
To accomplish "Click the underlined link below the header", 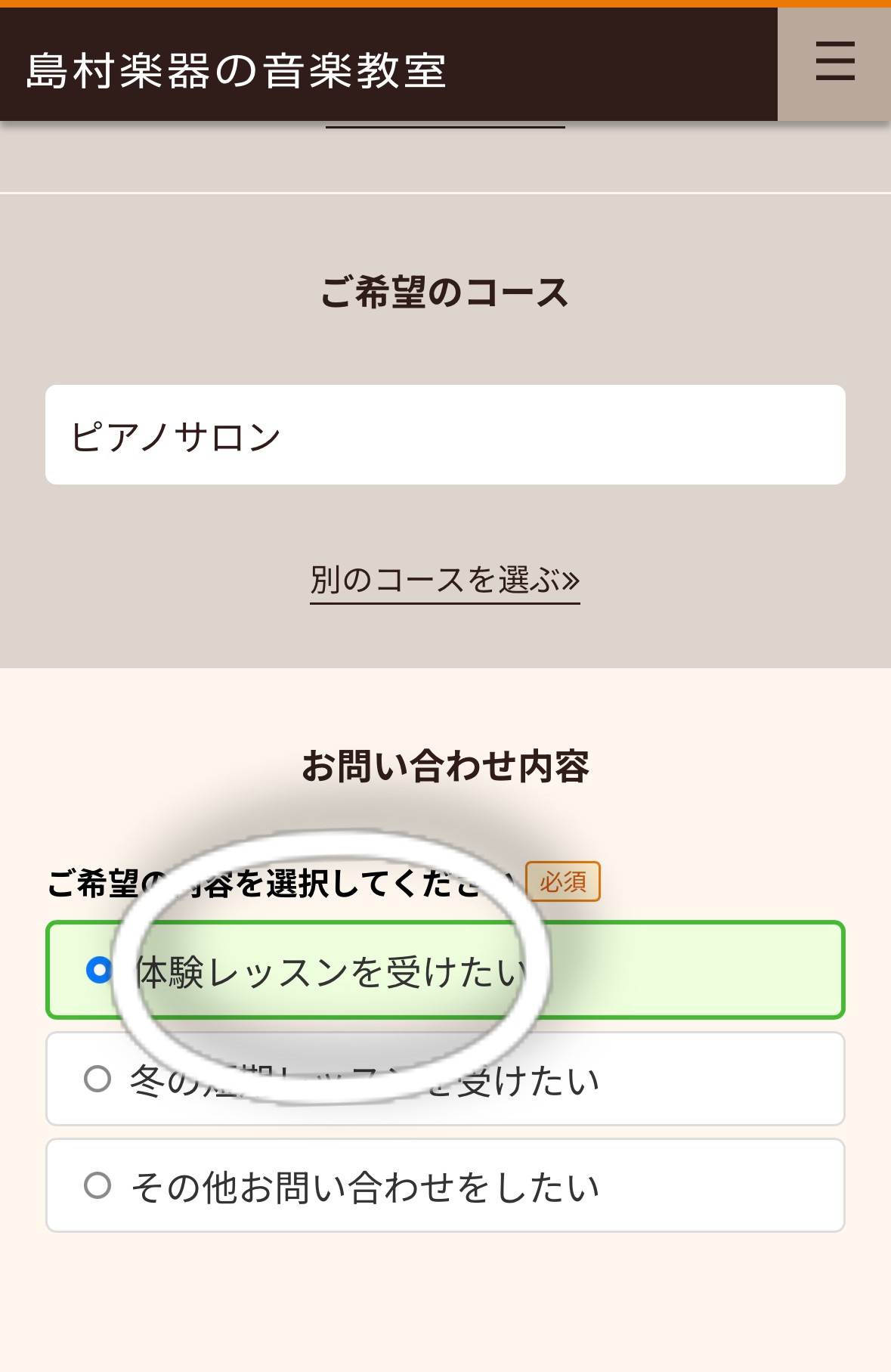I will (x=445, y=125).
